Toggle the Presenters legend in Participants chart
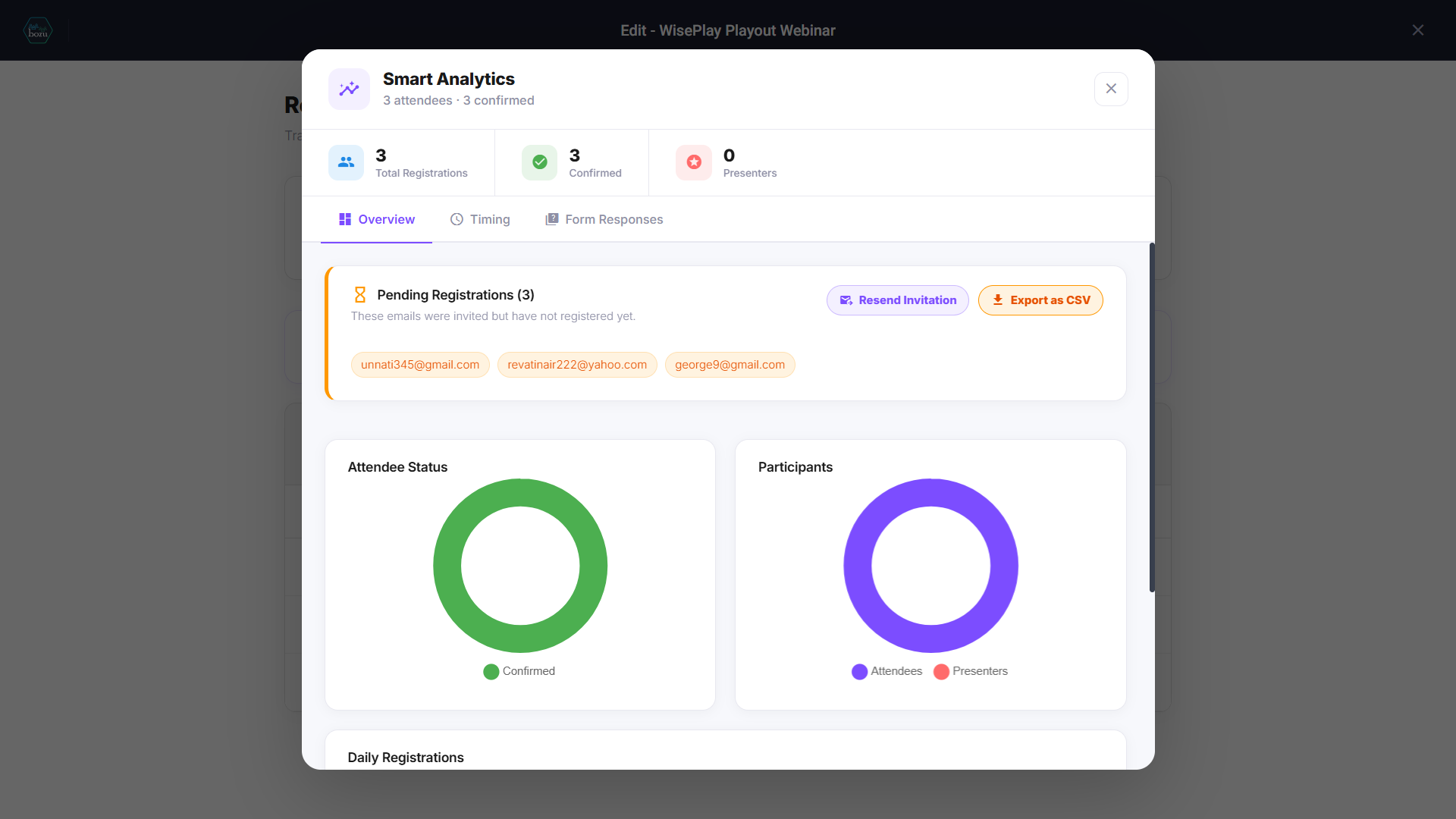The height and width of the screenshot is (819, 1456). 971,672
